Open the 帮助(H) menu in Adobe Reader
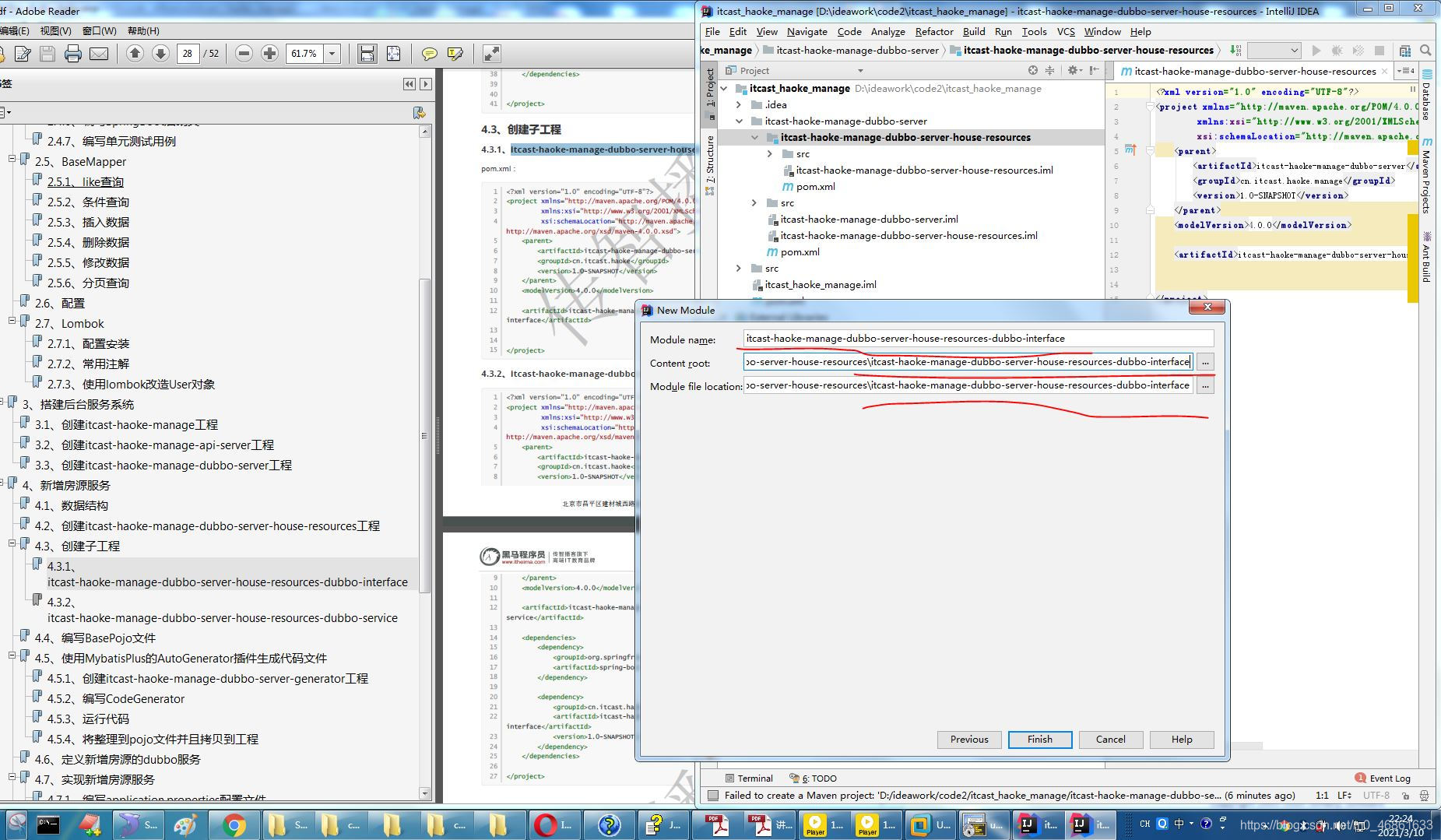 point(143,30)
